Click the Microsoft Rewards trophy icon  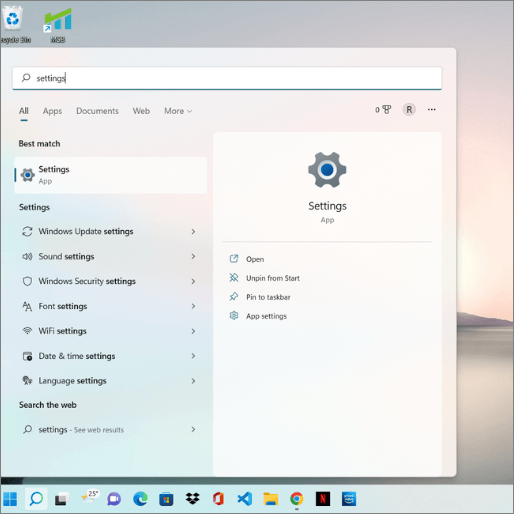(x=387, y=110)
